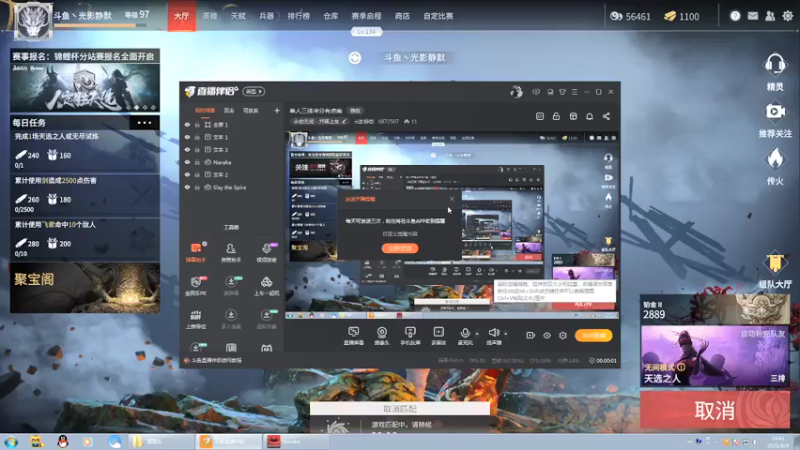Viewport: 800px width, 450px height.
Task: Add a new scene with plus icon
Action: point(277,110)
